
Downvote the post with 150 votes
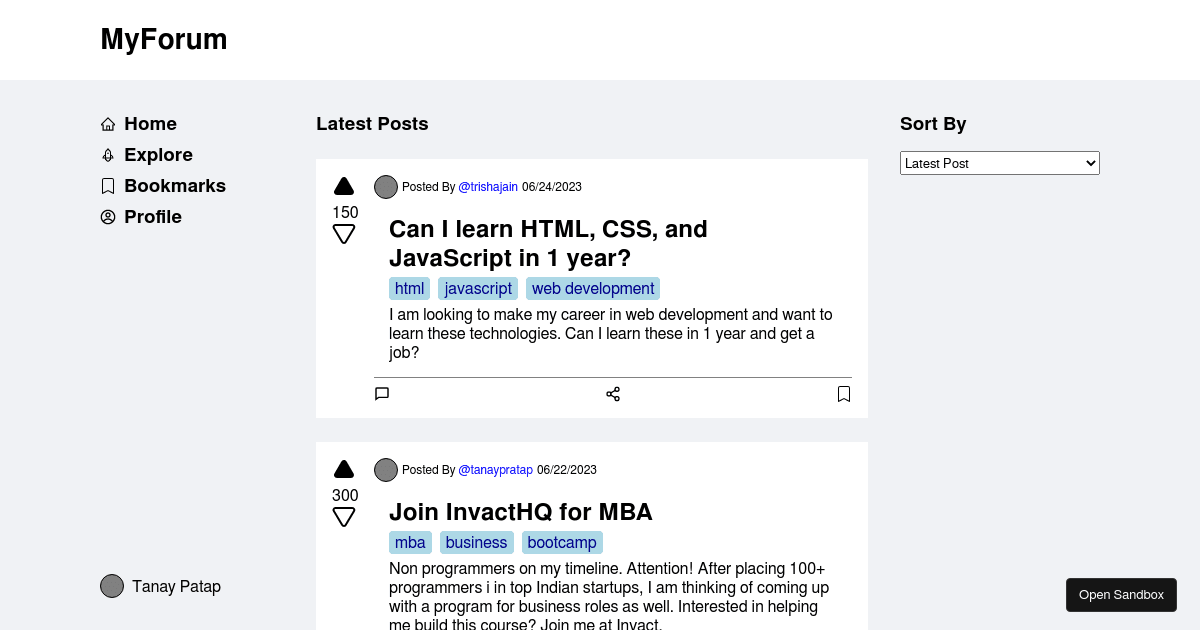[344, 235]
